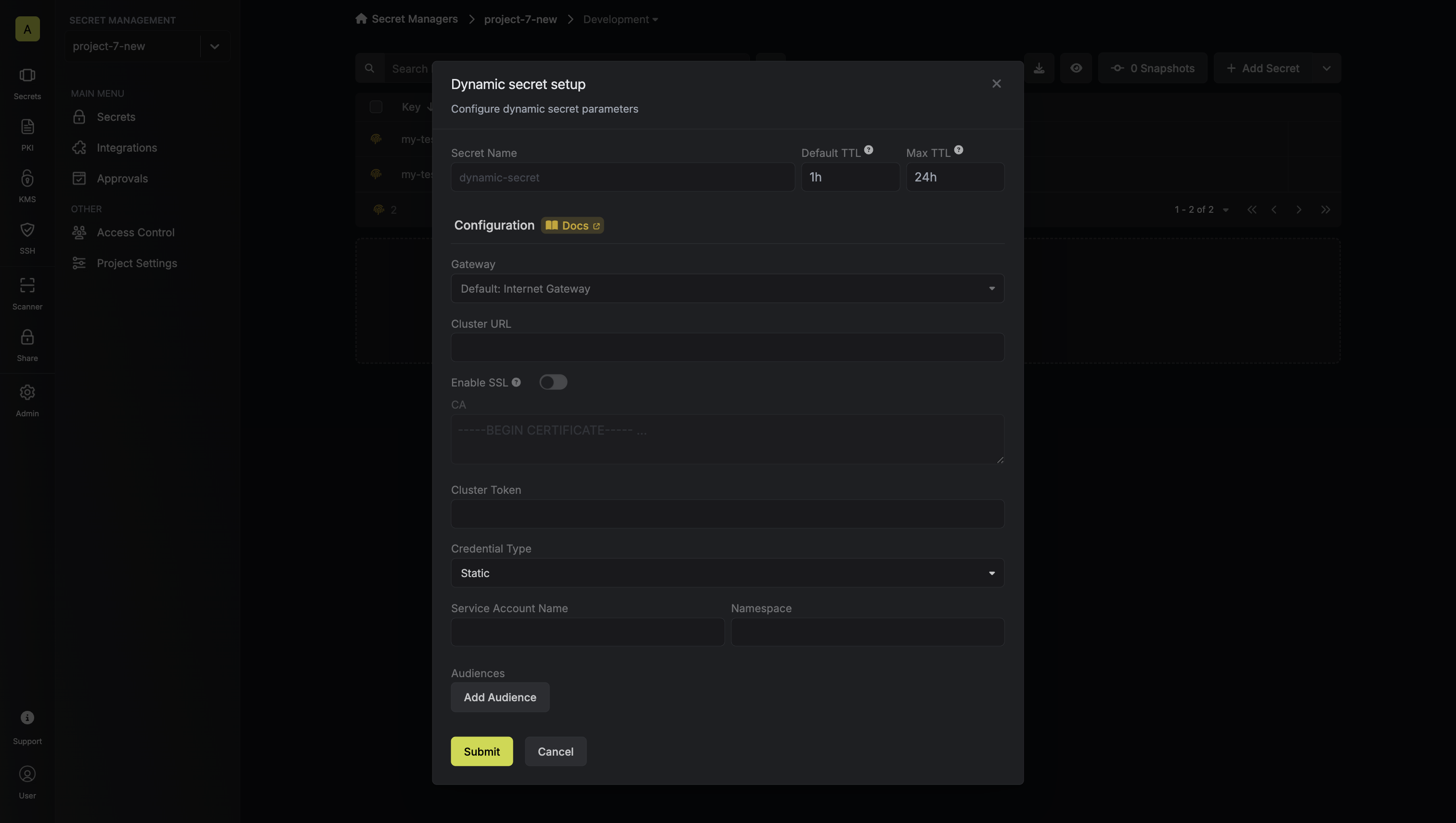1456x823 pixels.
Task: Open Access Control menu item
Action: (x=136, y=232)
